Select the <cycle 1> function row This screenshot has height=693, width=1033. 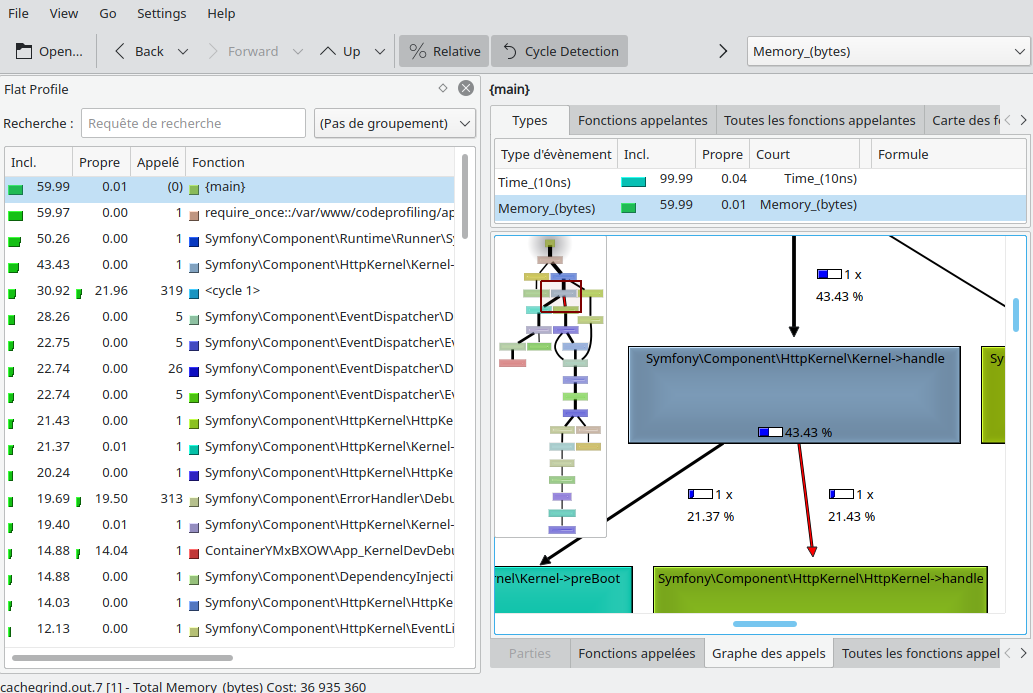click(x=230, y=291)
